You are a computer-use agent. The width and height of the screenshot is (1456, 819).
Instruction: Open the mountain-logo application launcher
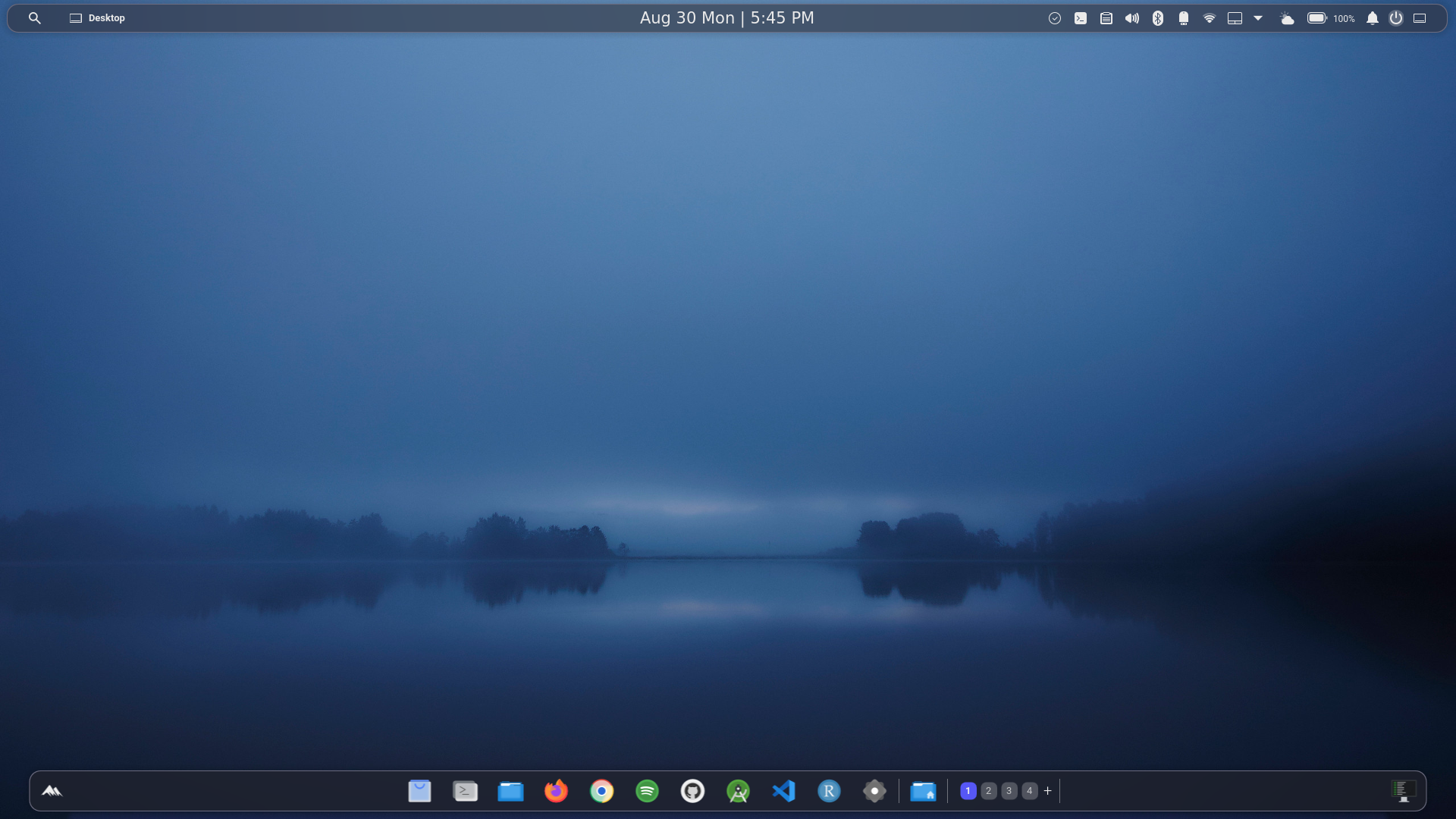52,791
